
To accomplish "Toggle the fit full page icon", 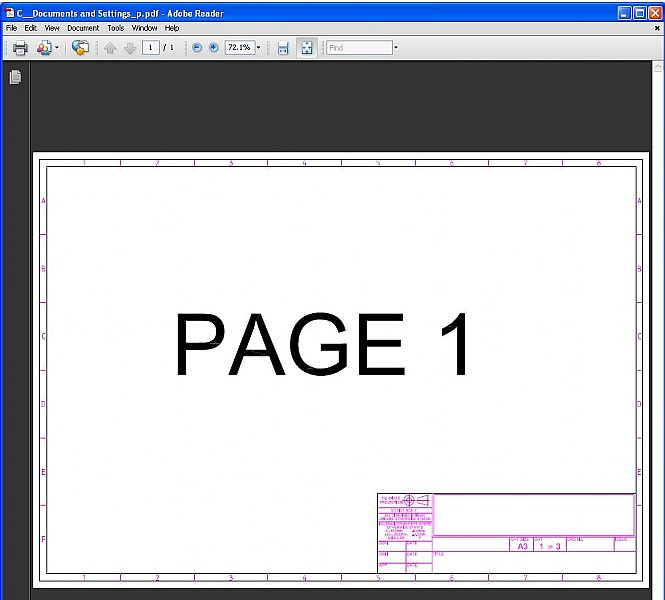I will [x=307, y=48].
